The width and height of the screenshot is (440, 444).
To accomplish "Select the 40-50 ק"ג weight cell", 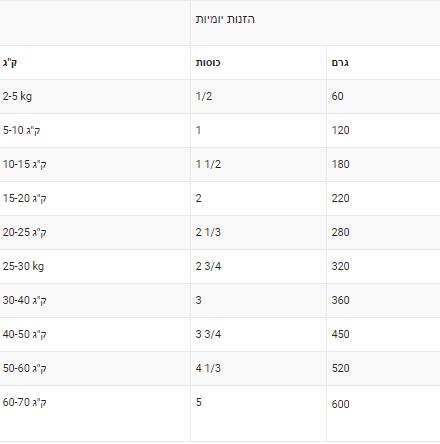I will [95, 335].
